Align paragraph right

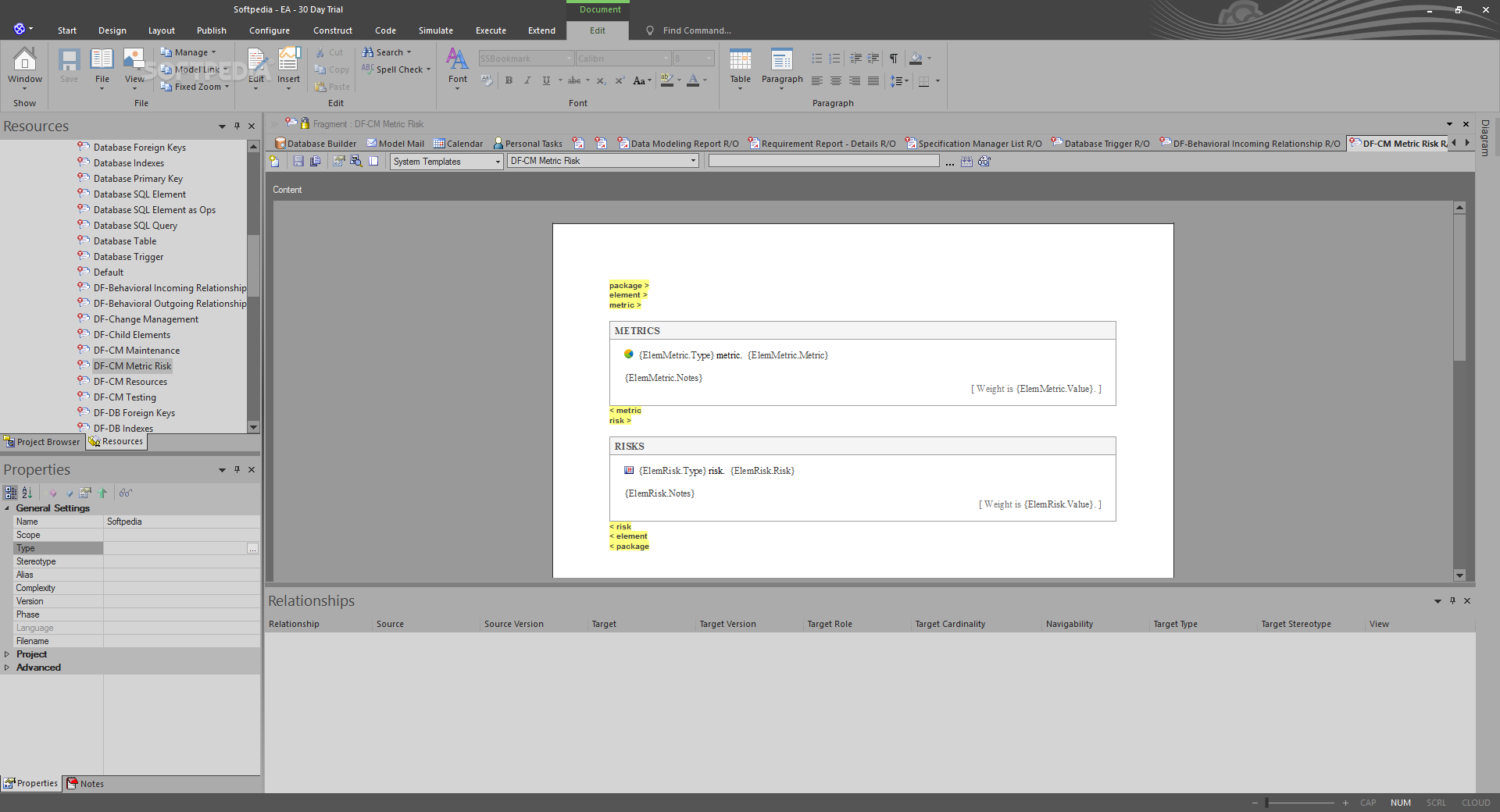[855, 80]
